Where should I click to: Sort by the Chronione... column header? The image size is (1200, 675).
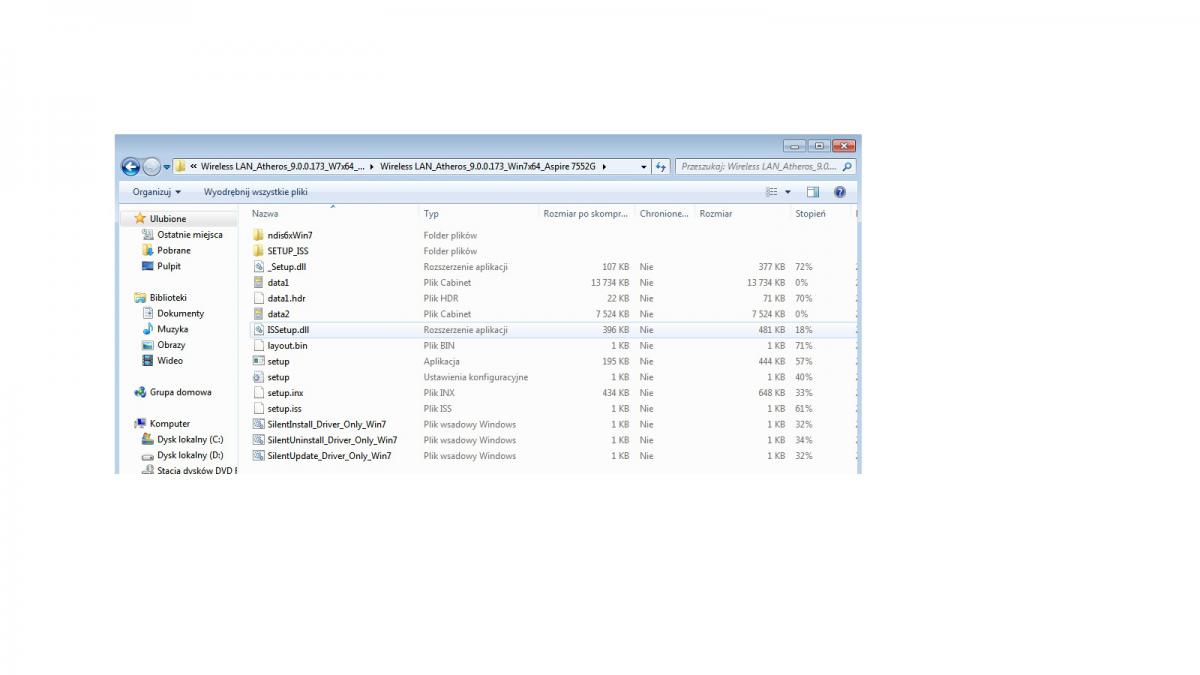point(665,214)
